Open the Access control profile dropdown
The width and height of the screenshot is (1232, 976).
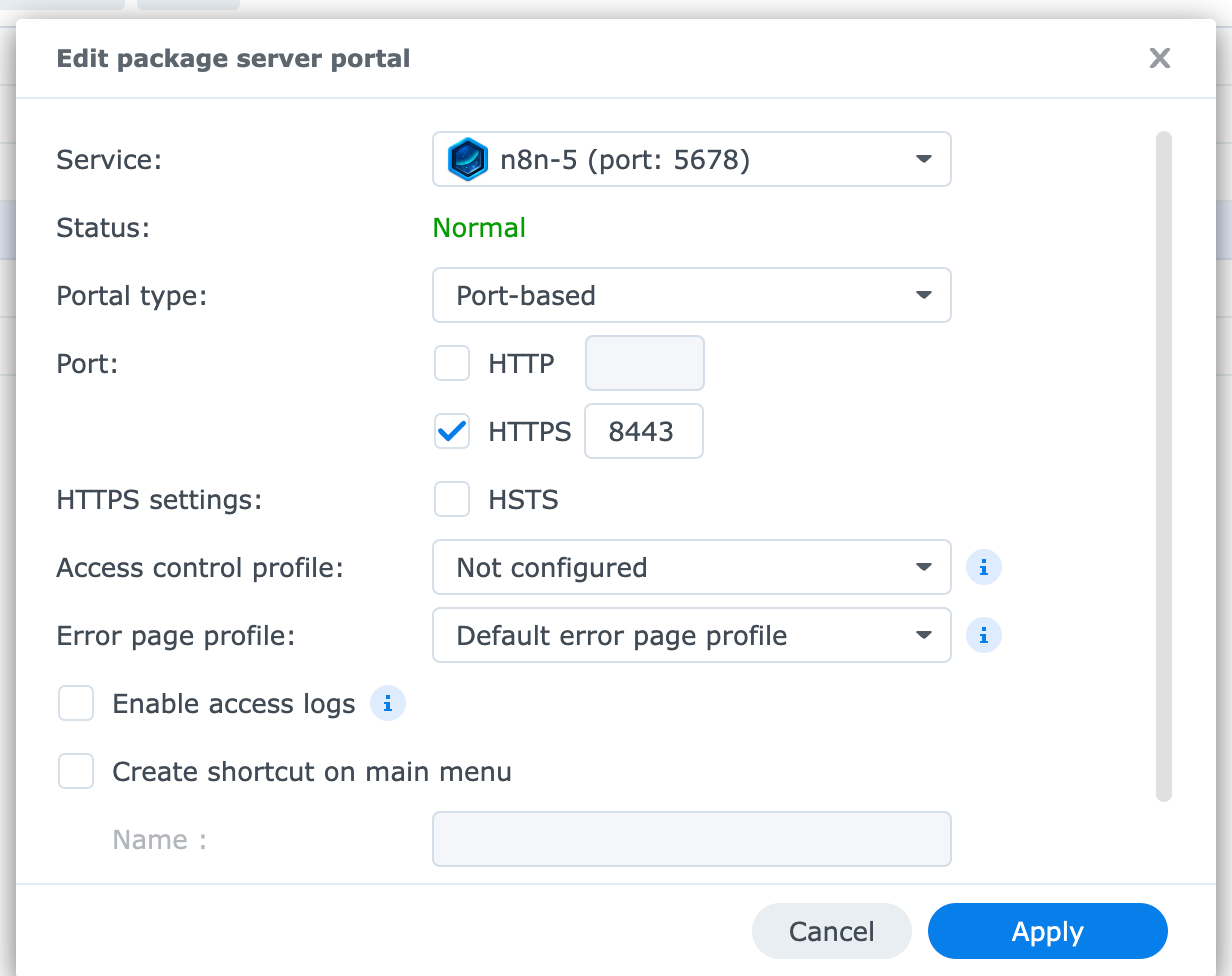point(691,568)
